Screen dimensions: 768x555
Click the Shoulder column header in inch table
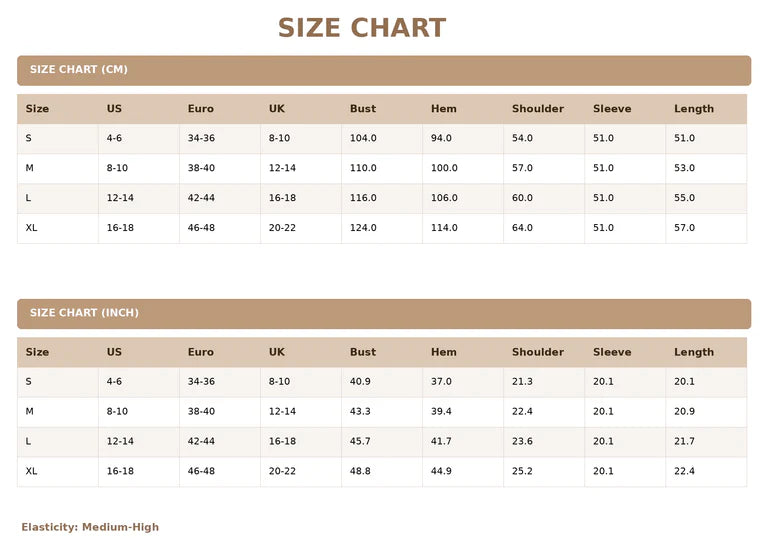coord(538,352)
